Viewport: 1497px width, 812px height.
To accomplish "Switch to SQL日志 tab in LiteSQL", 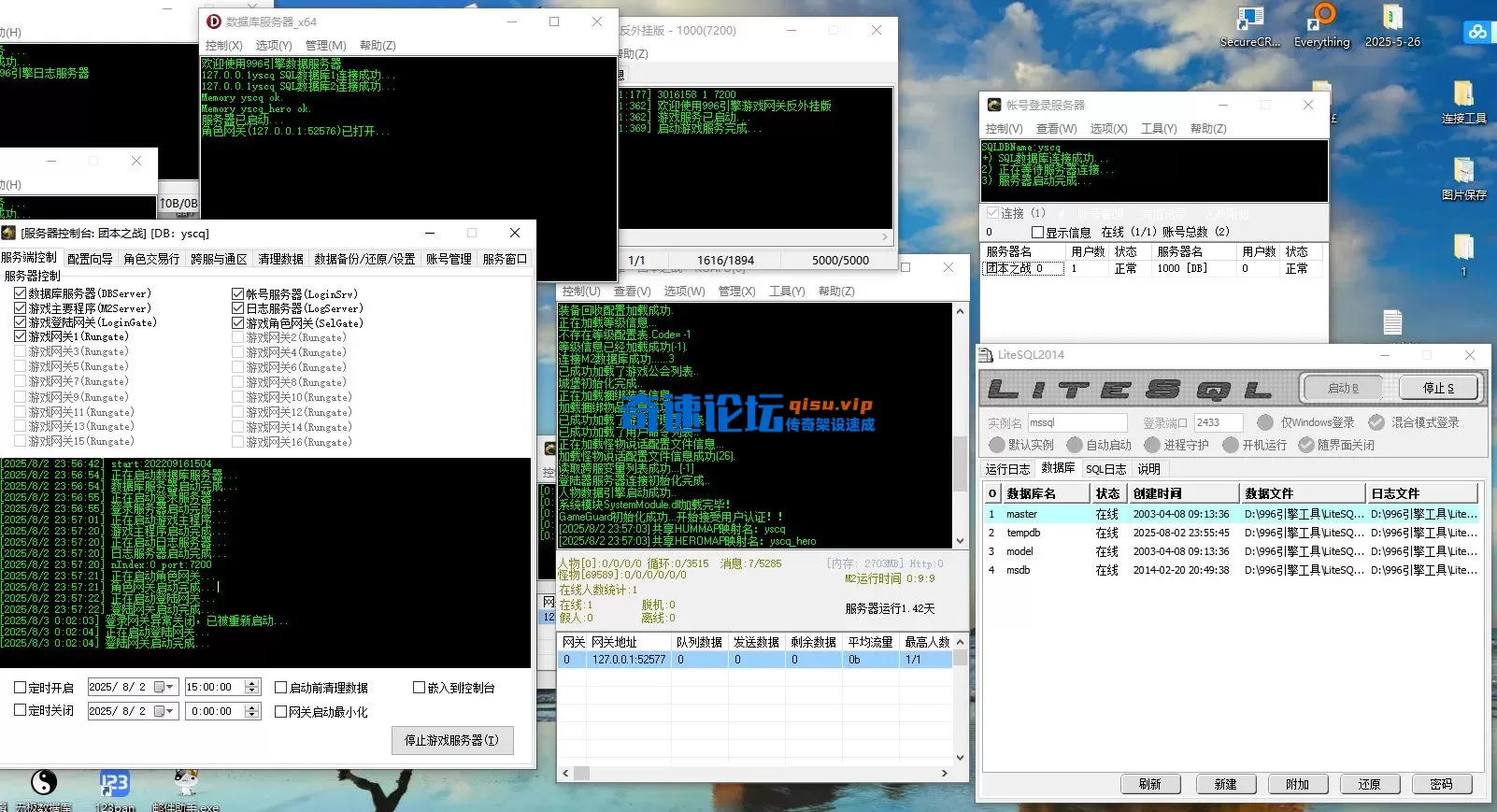I will [1105, 469].
